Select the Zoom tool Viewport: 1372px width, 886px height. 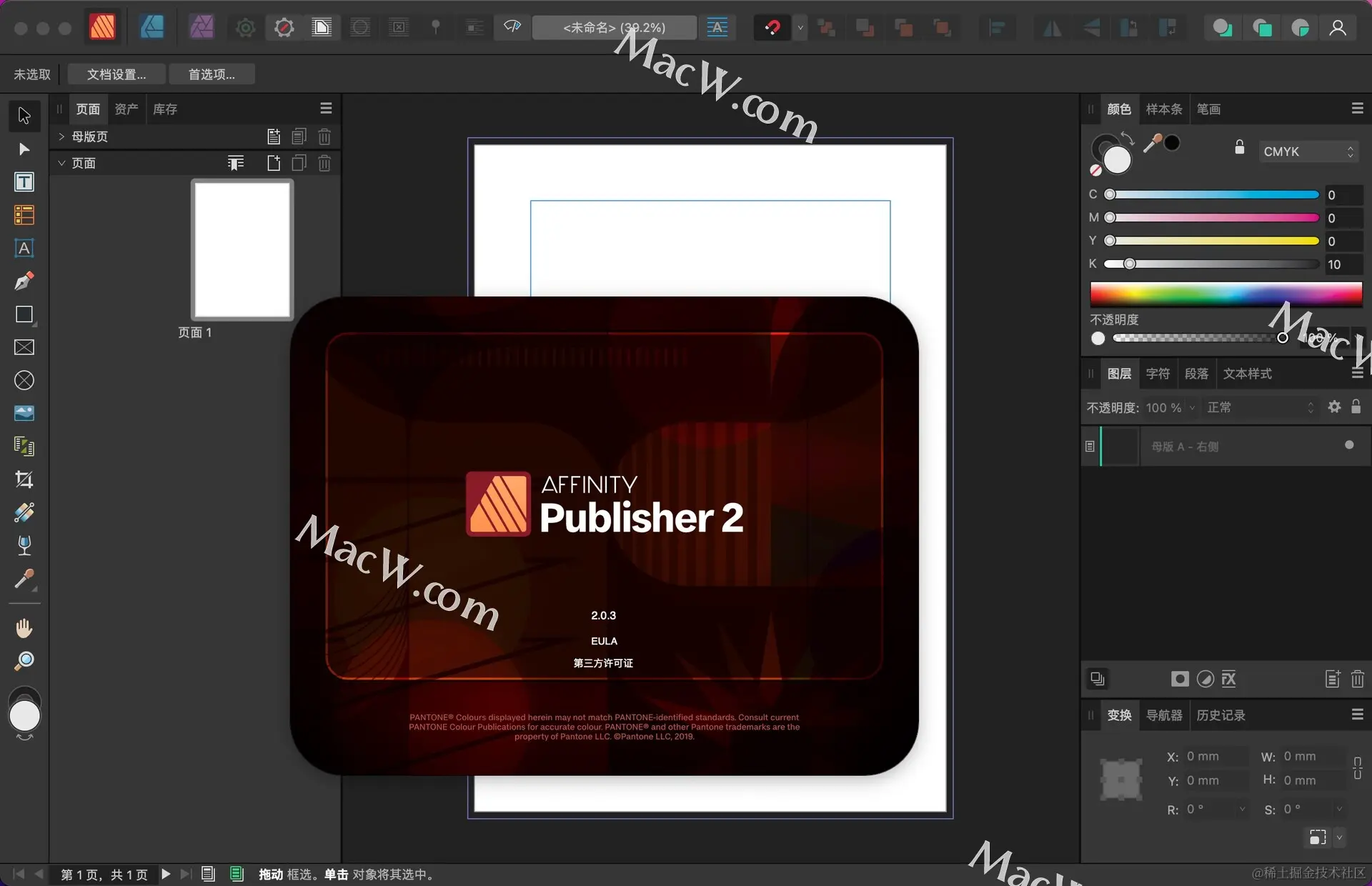[x=24, y=661]
